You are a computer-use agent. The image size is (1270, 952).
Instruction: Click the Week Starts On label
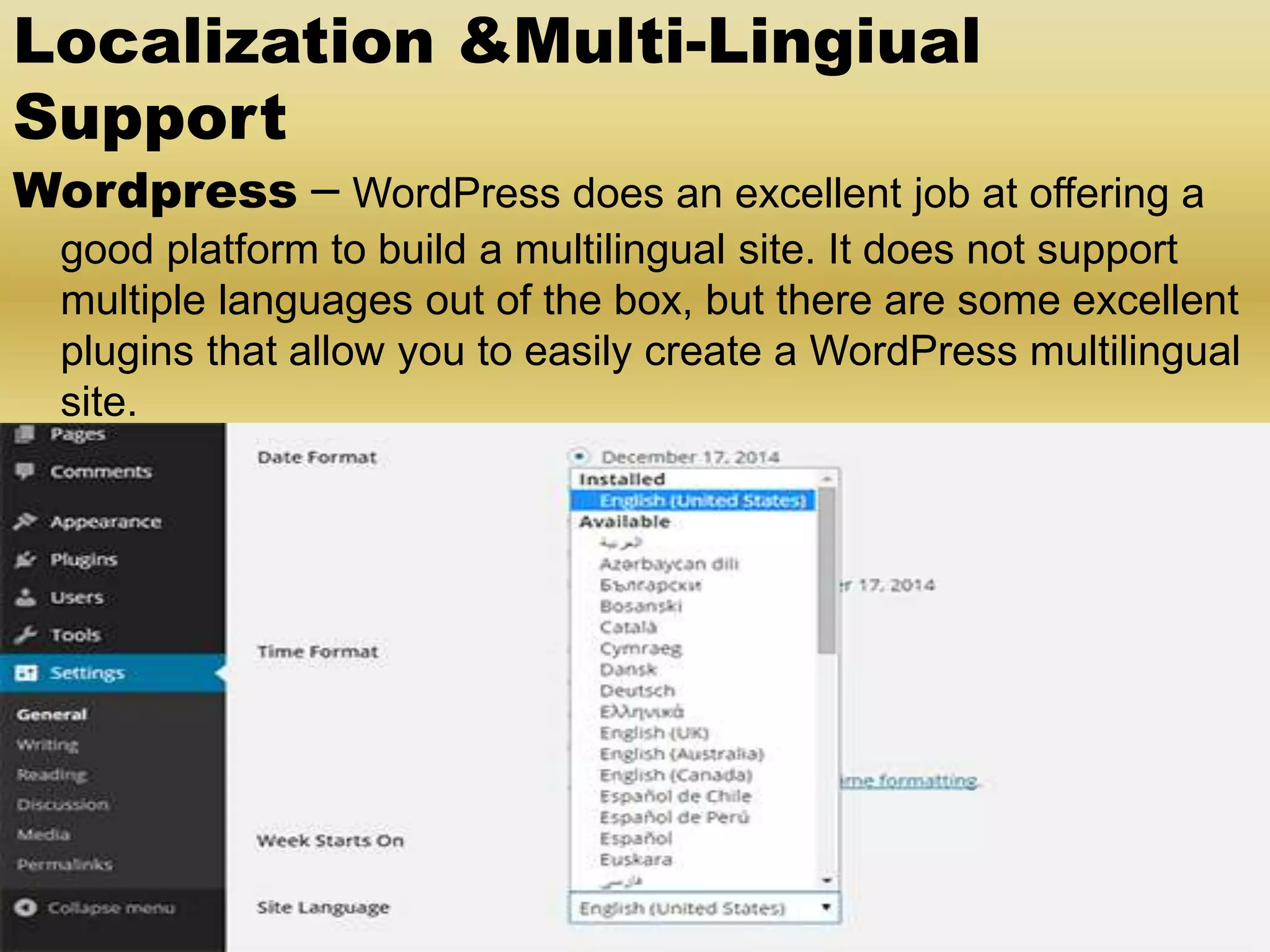pos(330,840)
